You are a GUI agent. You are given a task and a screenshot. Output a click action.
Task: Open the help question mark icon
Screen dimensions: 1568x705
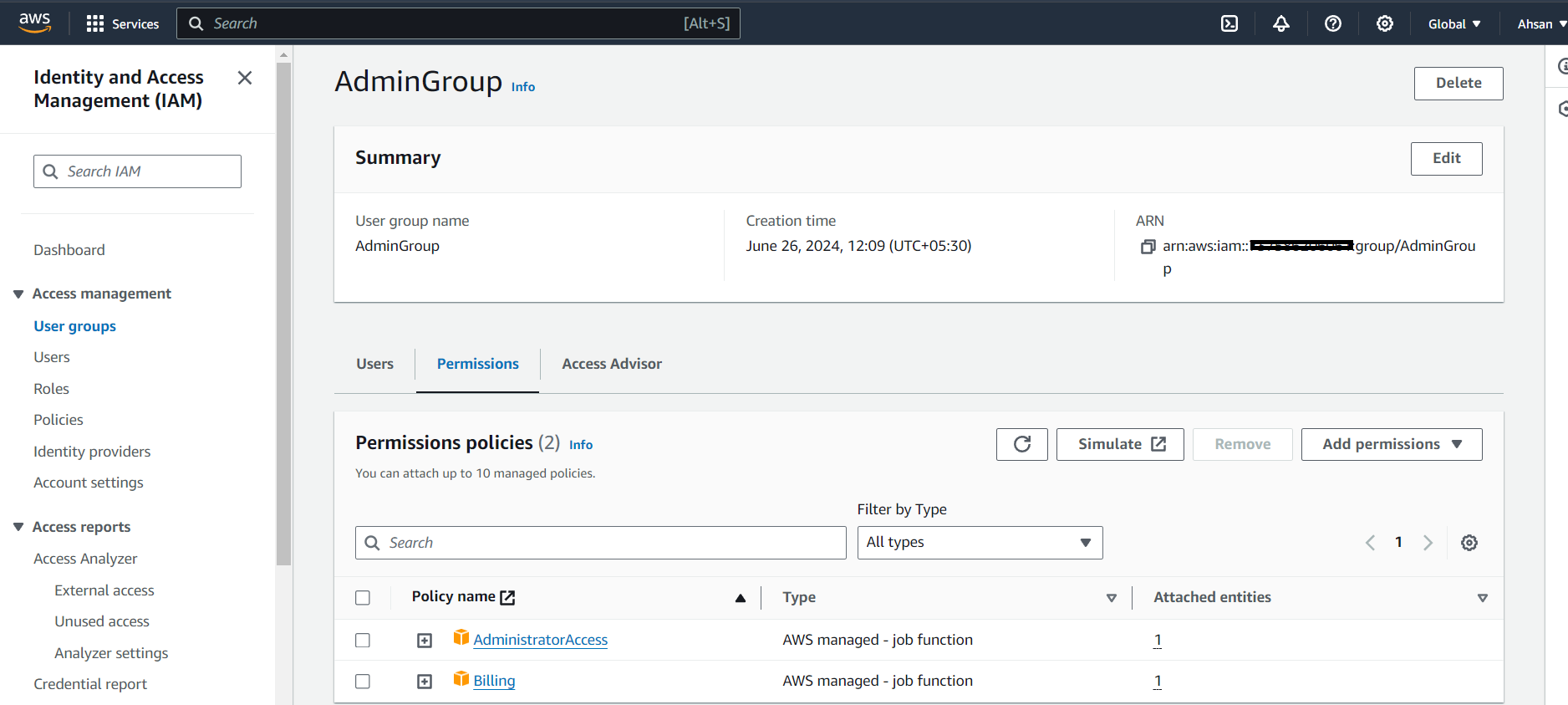(x=1333, y=23)
